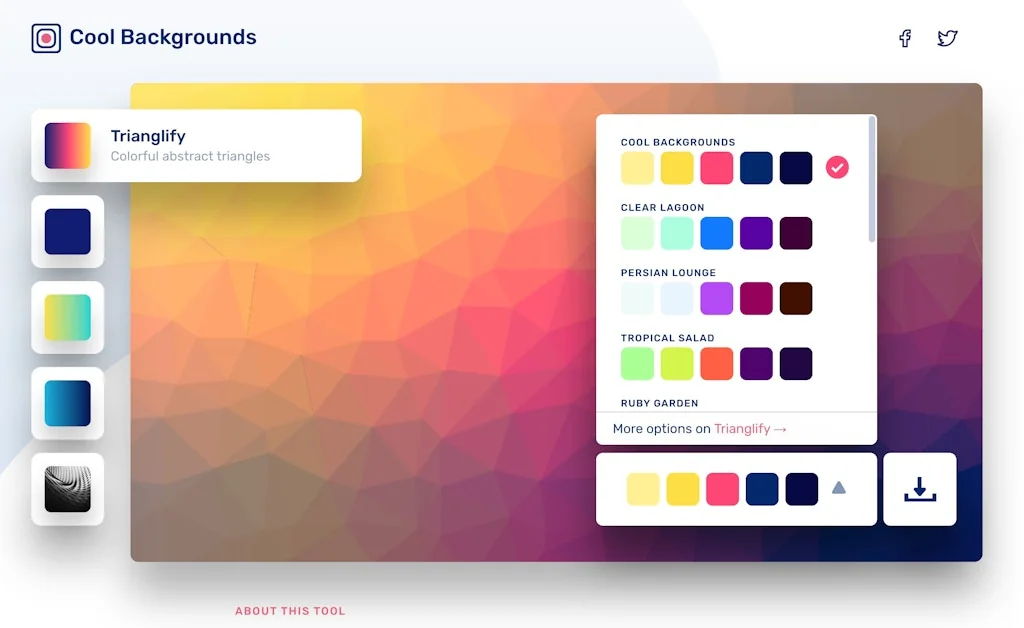This screenshot has height=628, width=1024.
Task: Open the Twitter share icon
Action: click(x=946, y=38)
